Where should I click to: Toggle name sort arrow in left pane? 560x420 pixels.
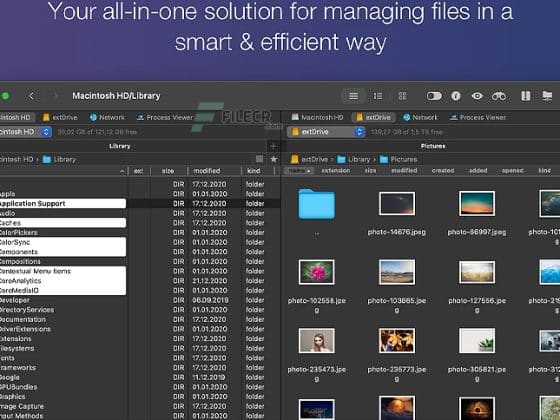[x=122, y=171]
